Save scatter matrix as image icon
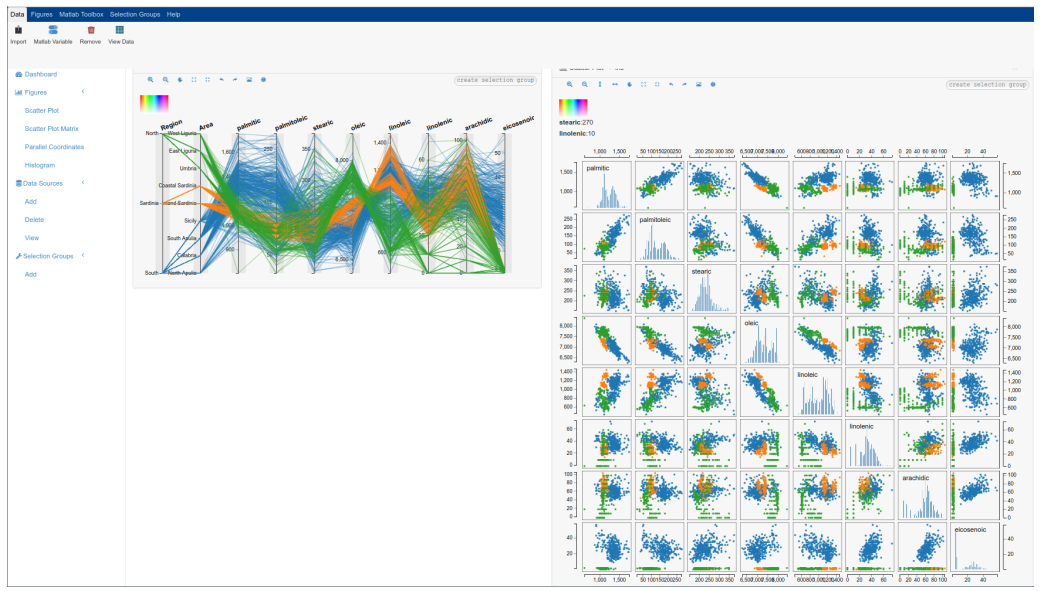Screen dimensions: 1043x591 pyautogui.click(x=699, y=85)
